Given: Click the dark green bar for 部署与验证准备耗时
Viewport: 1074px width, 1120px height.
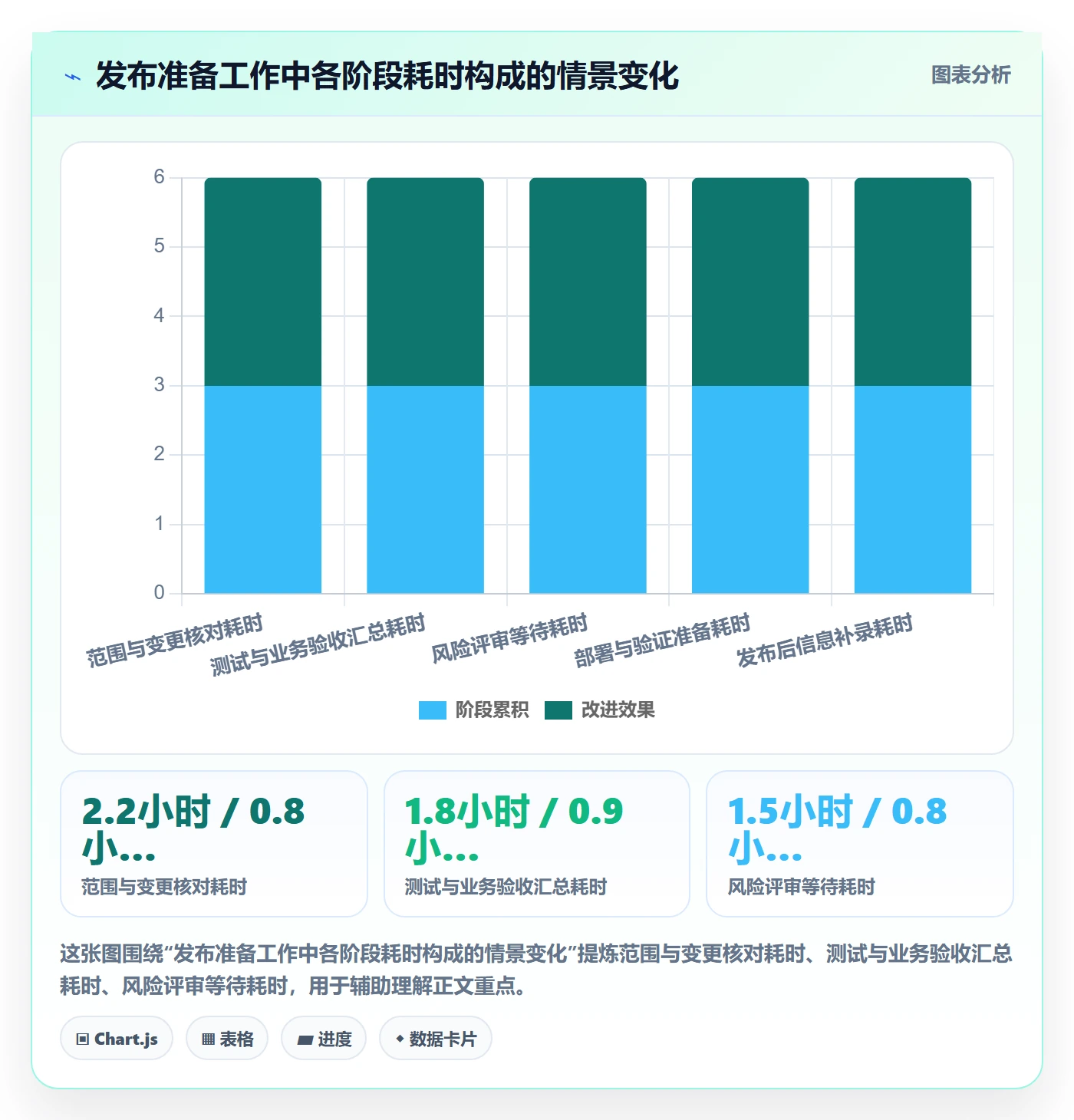Looking at the screenshot, I should (x=750, y=282).
